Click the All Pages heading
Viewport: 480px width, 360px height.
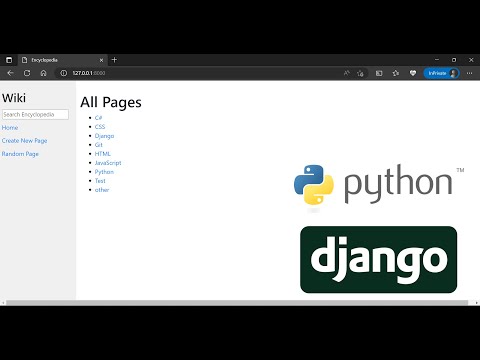pyautogui.click(x=111, y=102)
